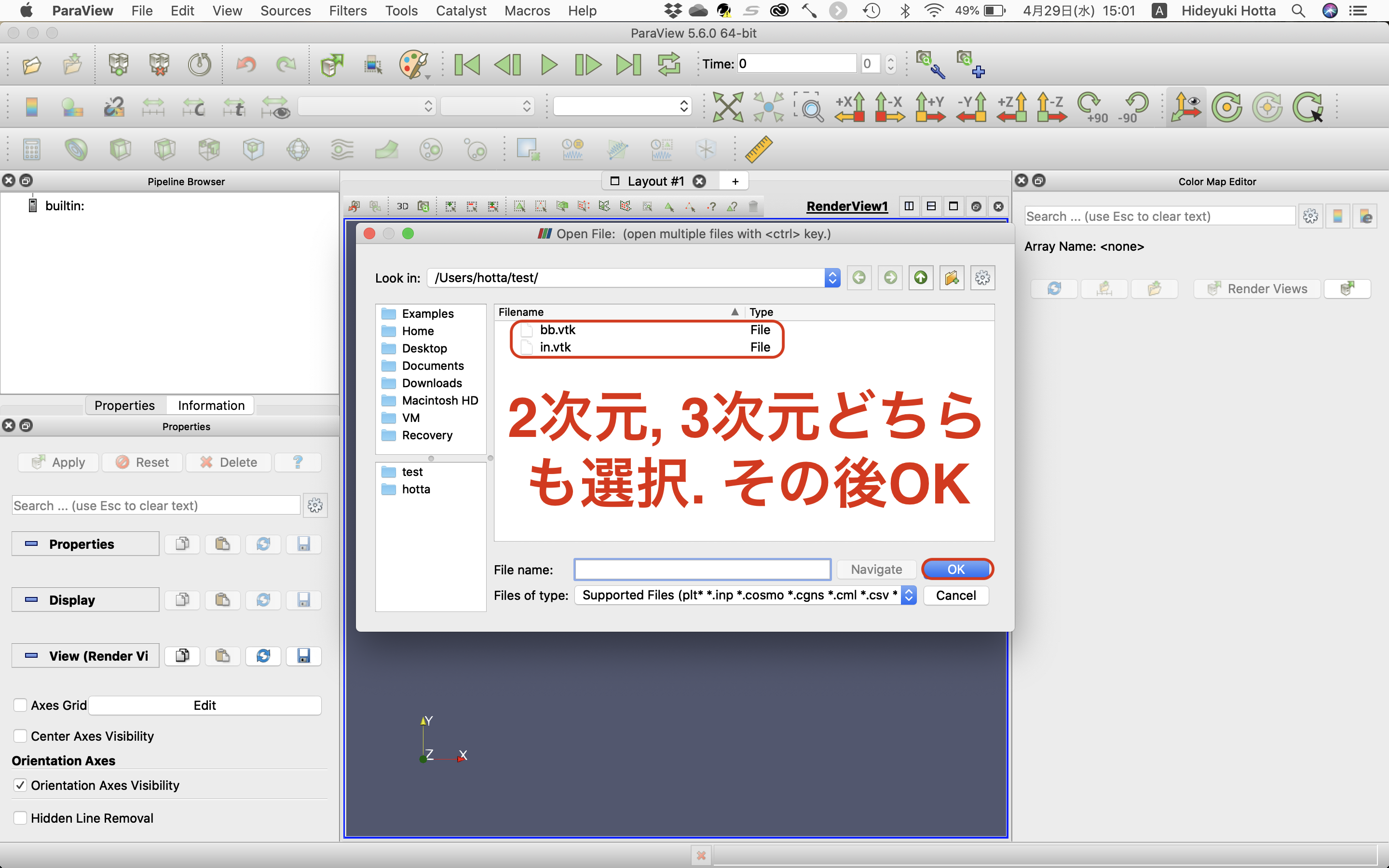Toggle the animation Loop icon

668,64
